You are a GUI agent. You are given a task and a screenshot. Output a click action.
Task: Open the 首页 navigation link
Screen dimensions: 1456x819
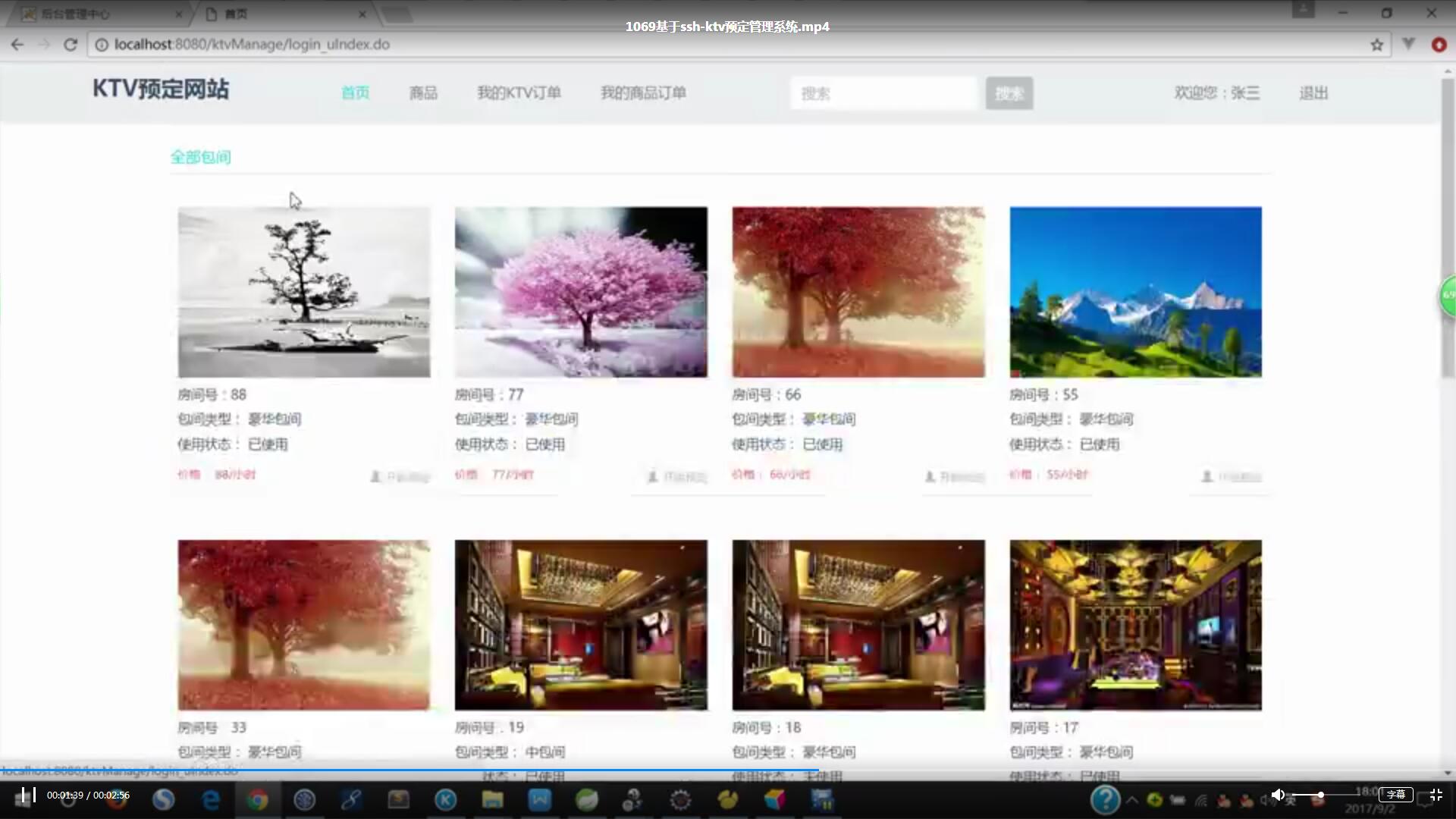(x=355, y=93)
